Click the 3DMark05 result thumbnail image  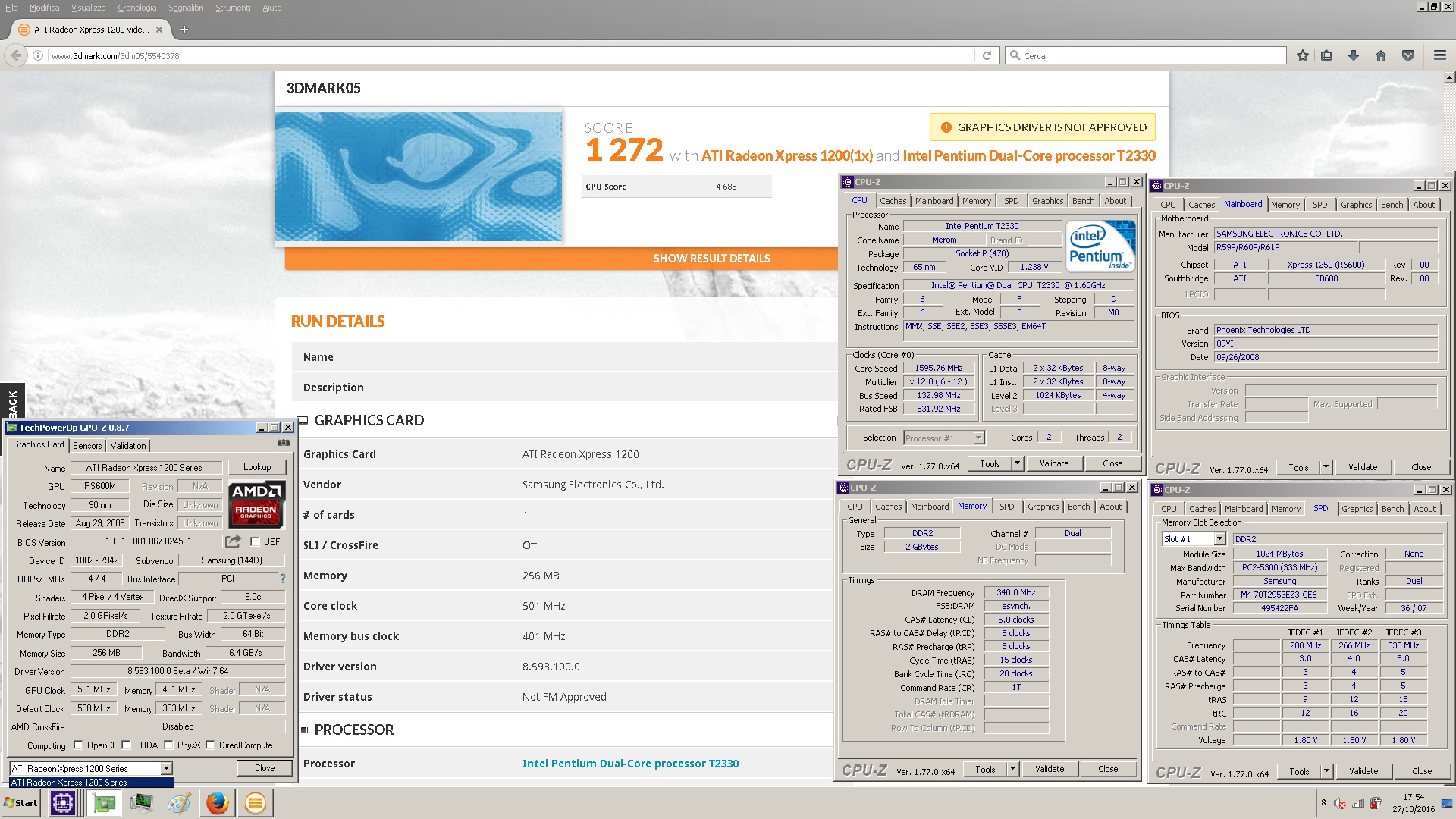coord(419,177)
